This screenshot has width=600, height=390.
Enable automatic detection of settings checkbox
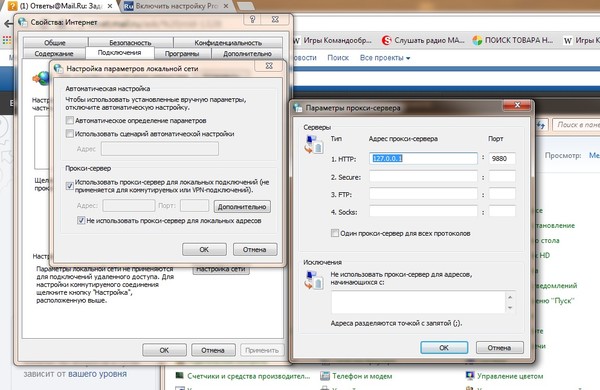70,121
